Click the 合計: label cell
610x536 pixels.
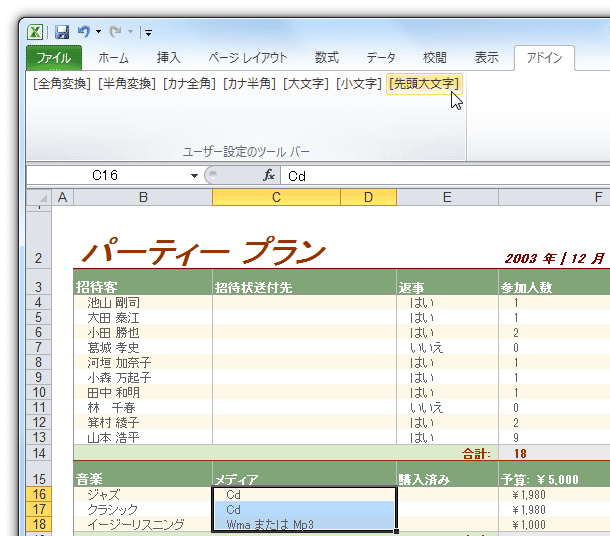(476, 453)
